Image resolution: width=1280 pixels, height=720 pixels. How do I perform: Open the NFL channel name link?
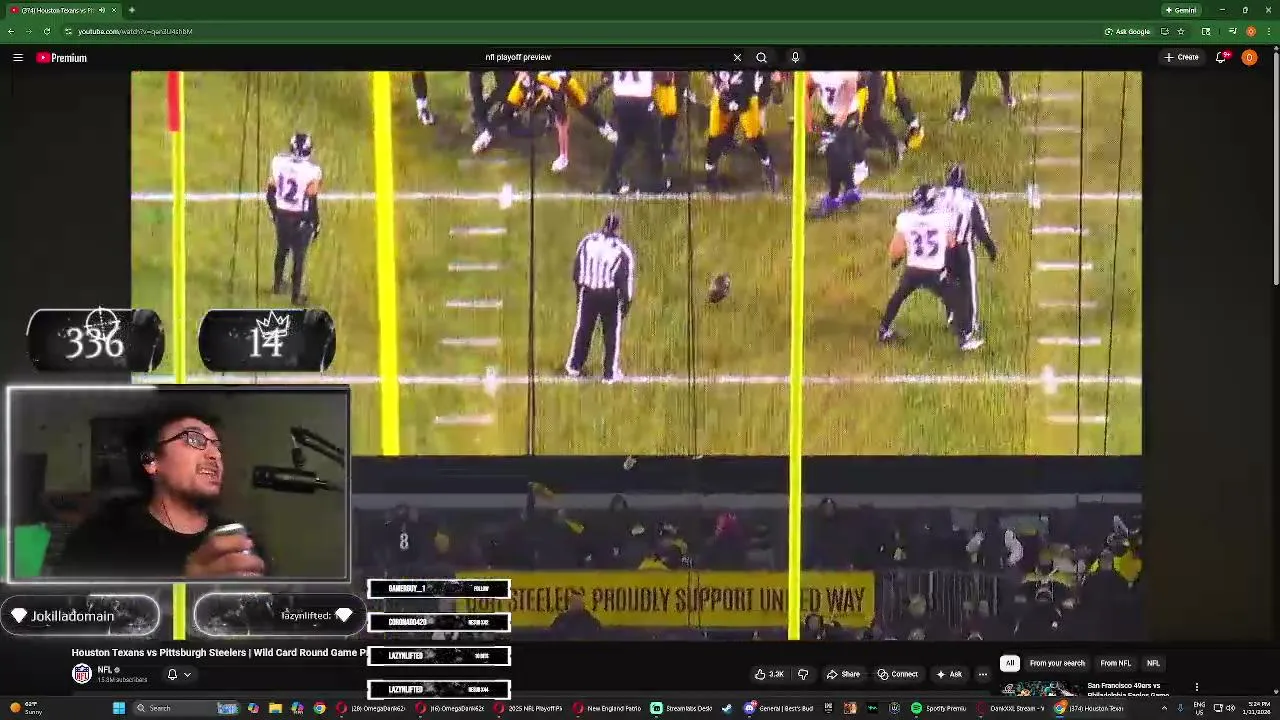(104, 670)
